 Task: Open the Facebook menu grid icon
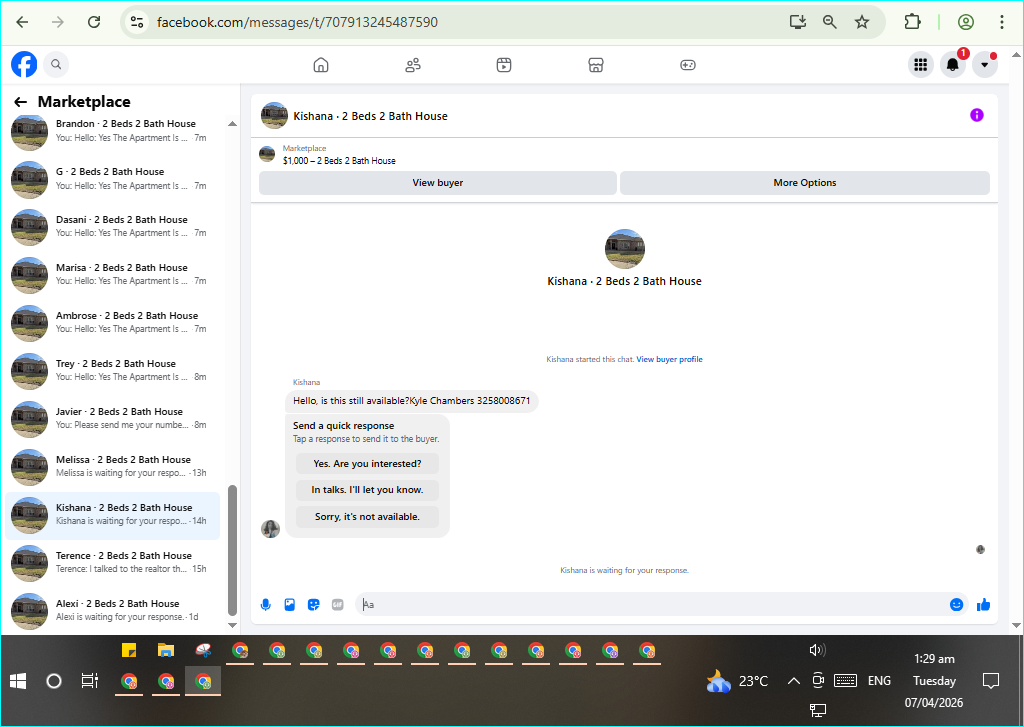point(921,65)
